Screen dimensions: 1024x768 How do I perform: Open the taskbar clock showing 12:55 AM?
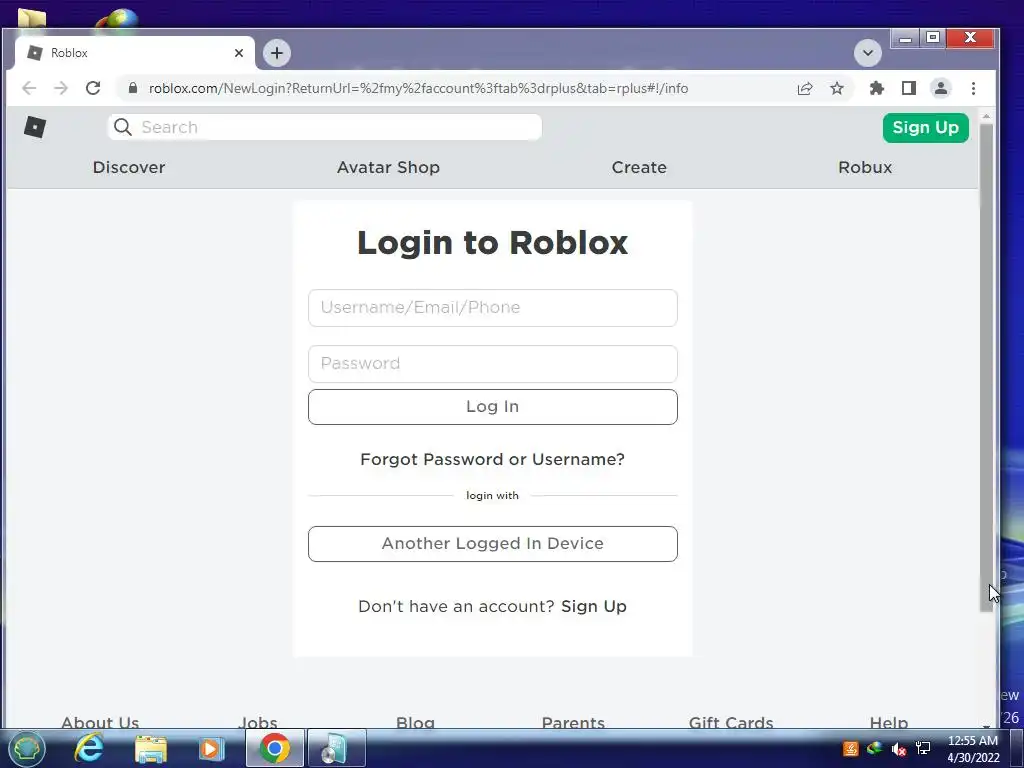973,749
